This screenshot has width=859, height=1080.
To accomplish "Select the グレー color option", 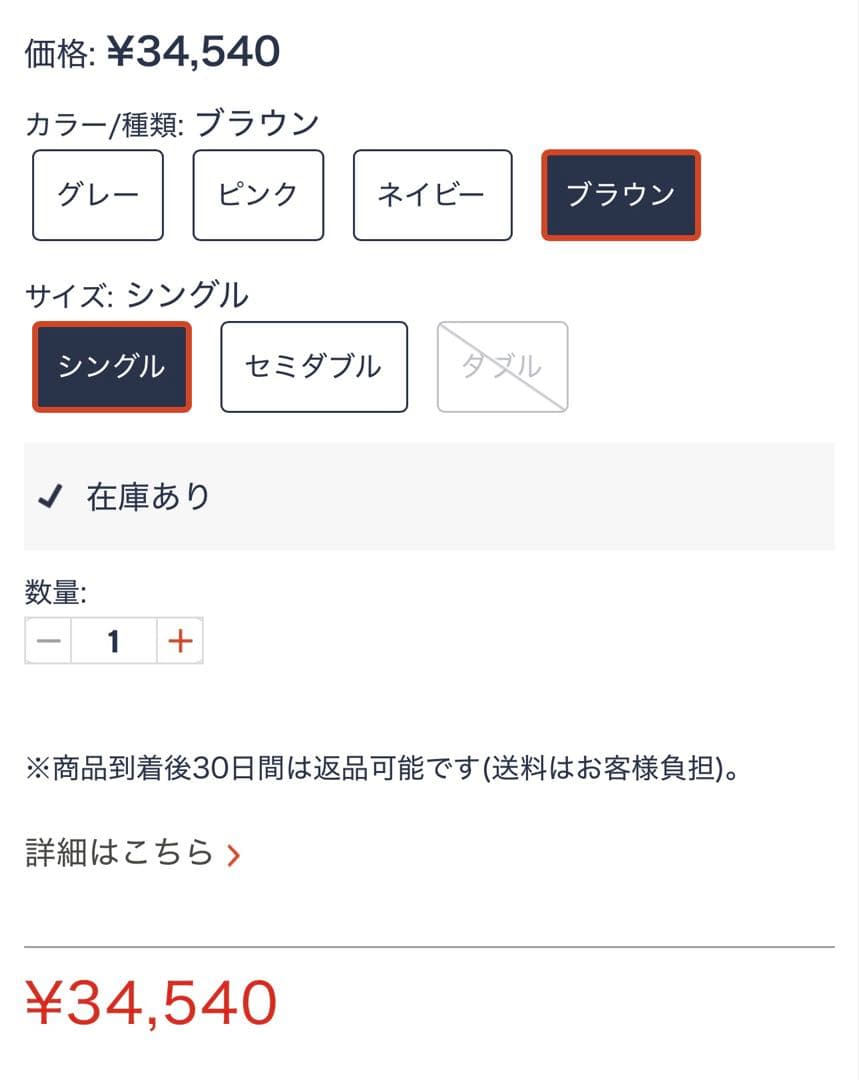I will (97, 194).
